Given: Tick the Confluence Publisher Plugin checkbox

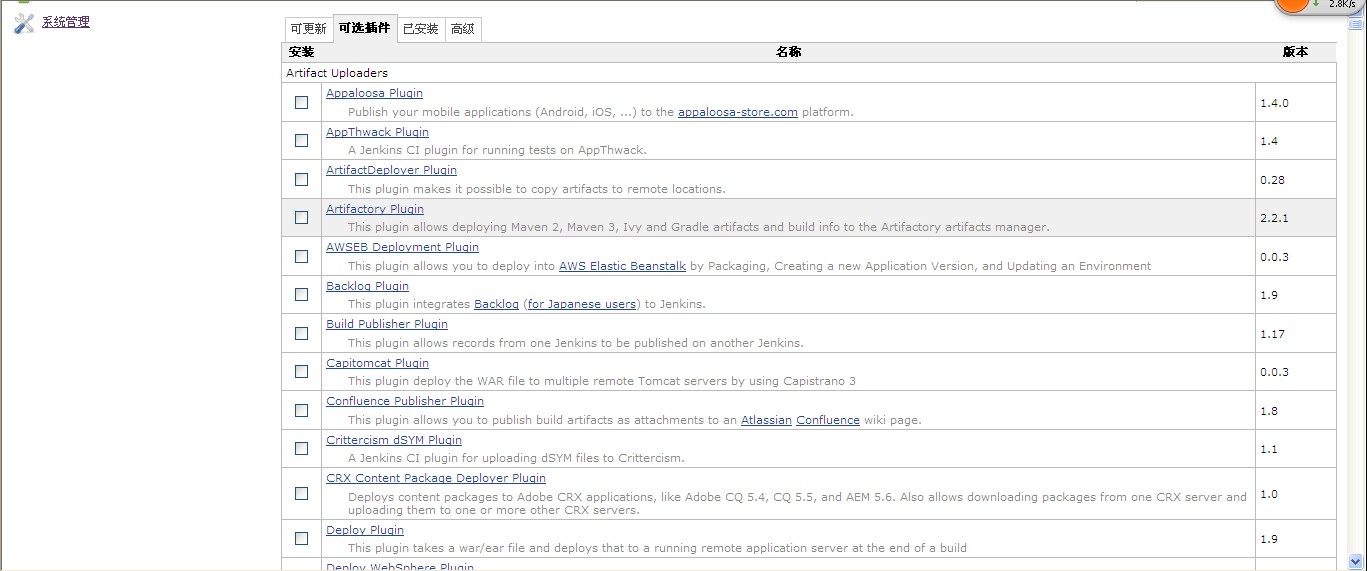Looking at the screenshot, I should click(x=302, y=410).
